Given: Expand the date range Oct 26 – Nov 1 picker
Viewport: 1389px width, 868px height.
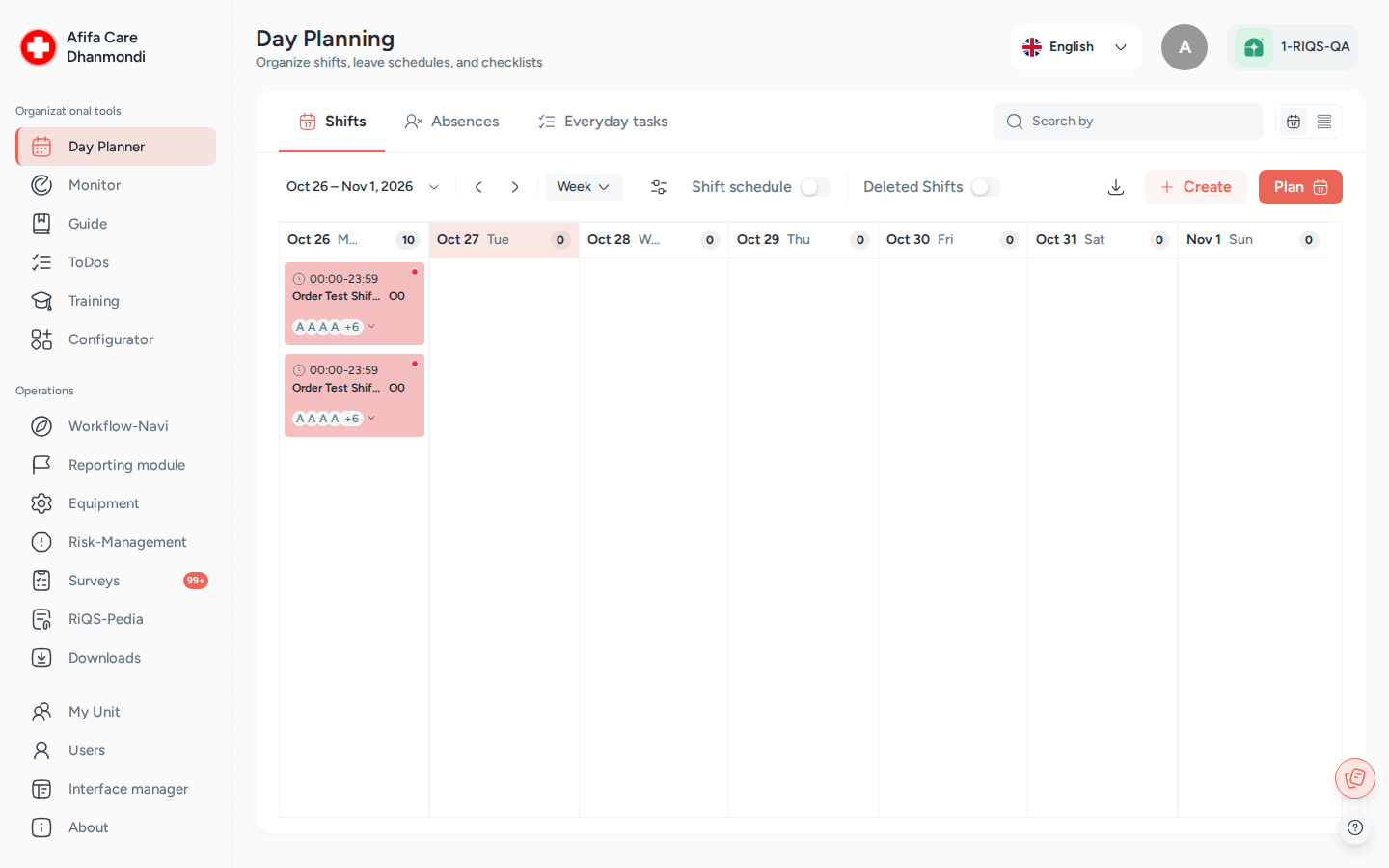Looking at the screenshot, I should (x=363, y=187).
